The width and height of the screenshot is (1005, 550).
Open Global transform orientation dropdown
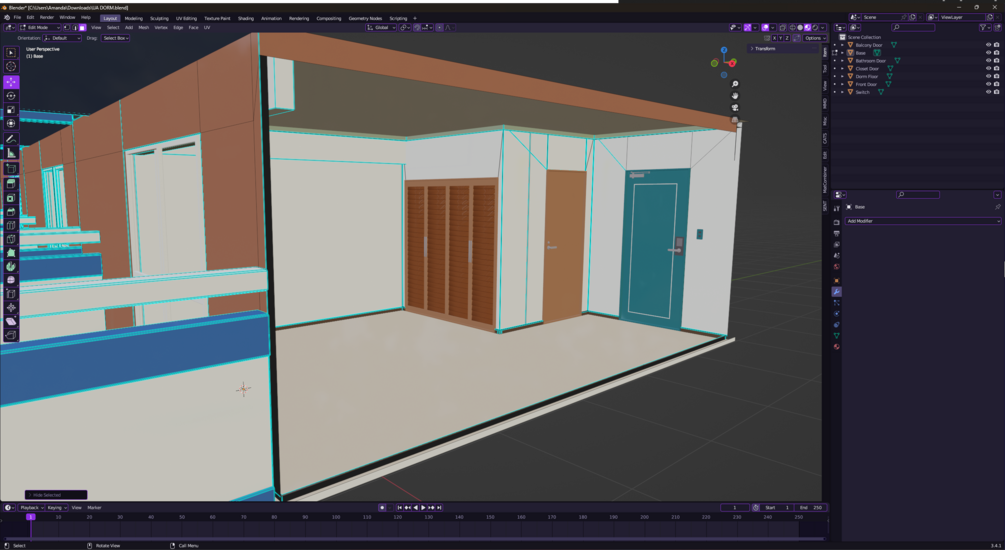tap(381, 28)
